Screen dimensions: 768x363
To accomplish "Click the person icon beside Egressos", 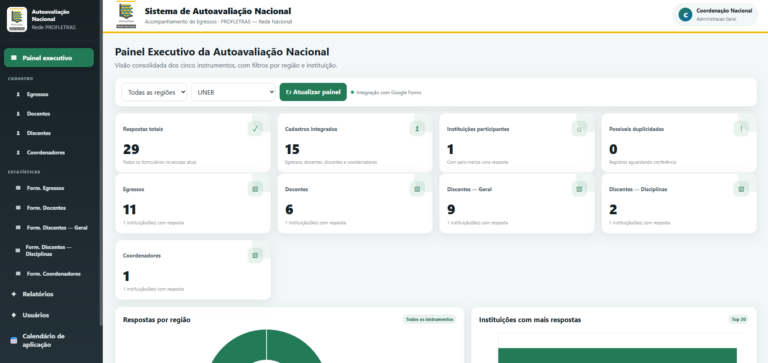I will tap(18, 94).
